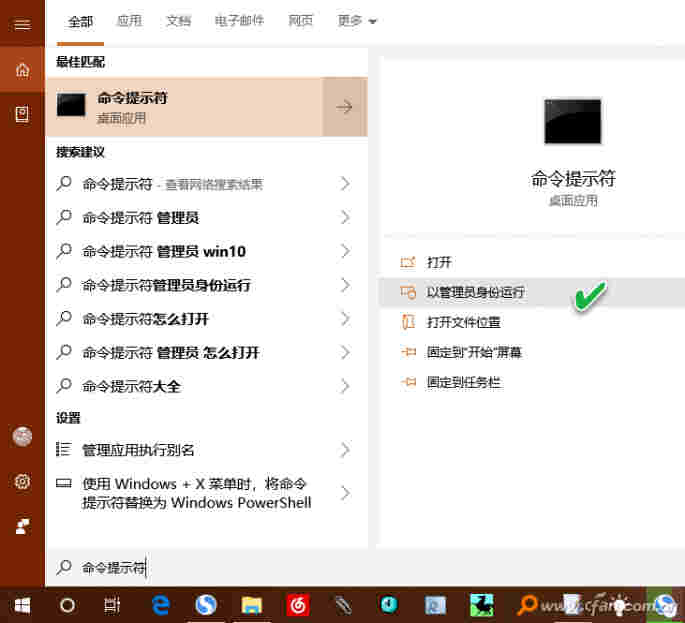This screenshot has width=685, height=623.
Task: Select the 命令提示符 桌面应用 best match text
Action: (x=132, y=107)
